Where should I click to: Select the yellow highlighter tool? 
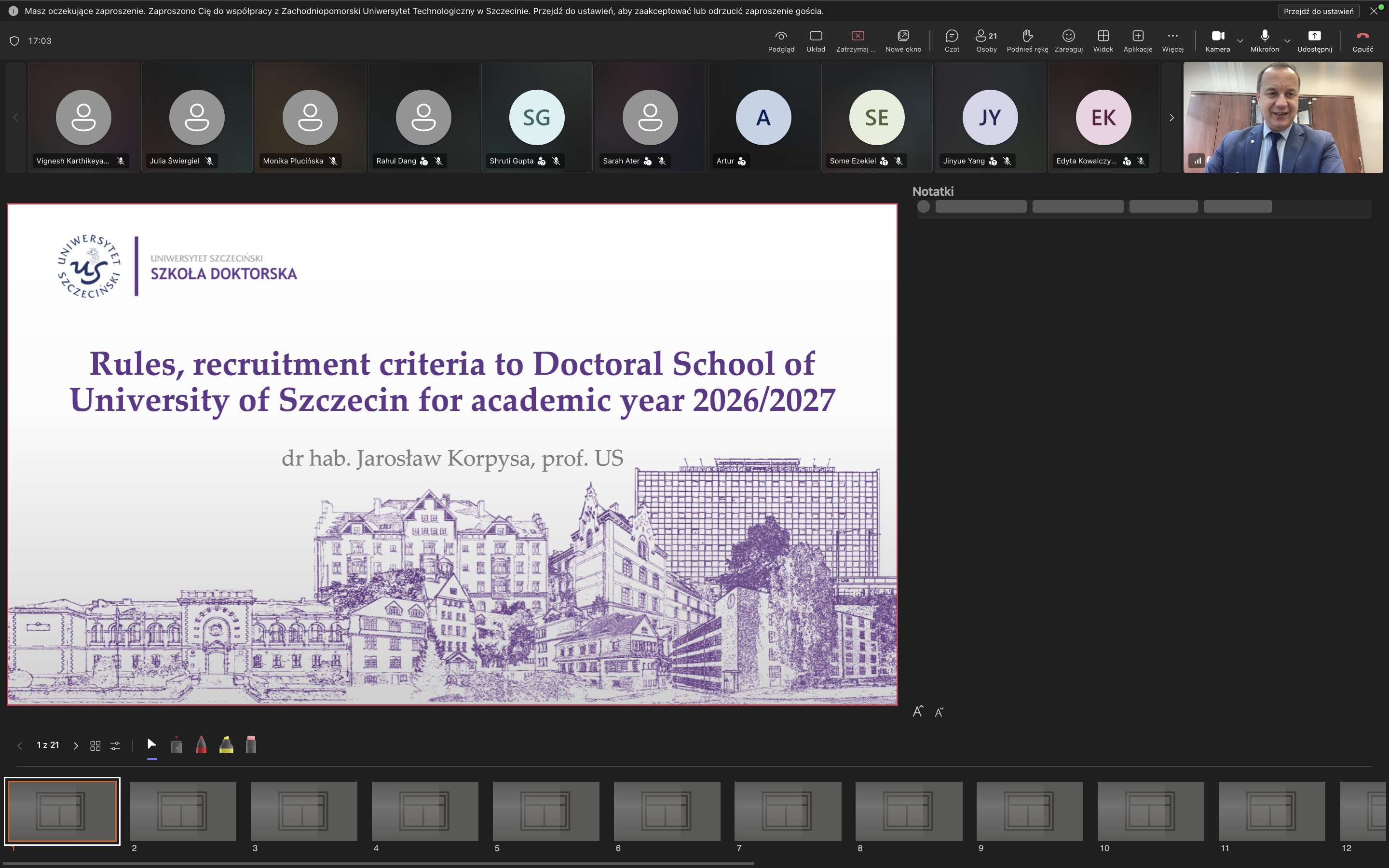[x=226, y=745]
